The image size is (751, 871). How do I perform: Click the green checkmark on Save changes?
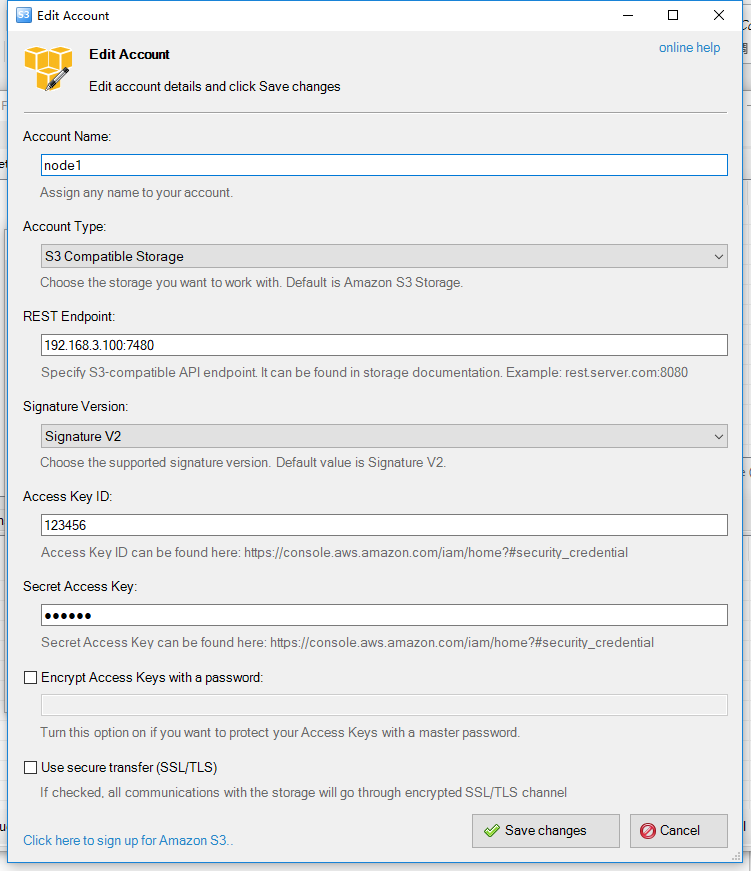491,831
